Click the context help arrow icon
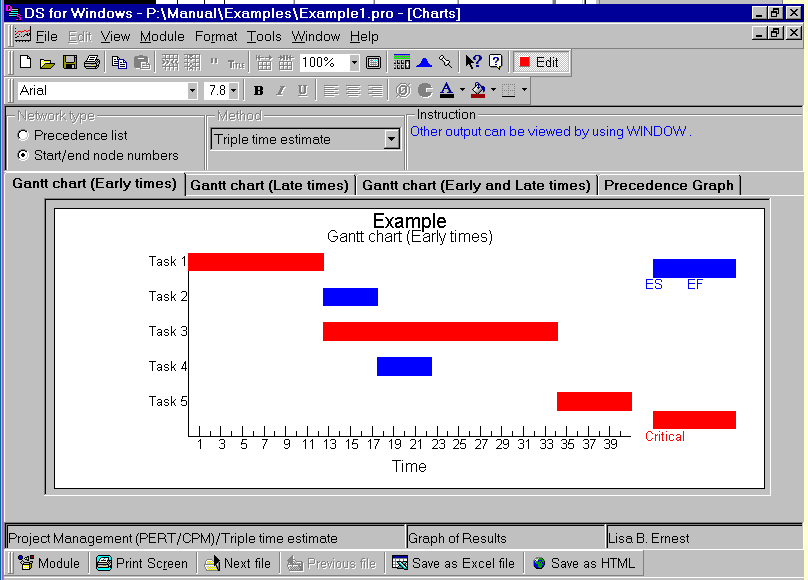This screenshot has height=580, width=808. pyautogui.click(x=473, y=62)
